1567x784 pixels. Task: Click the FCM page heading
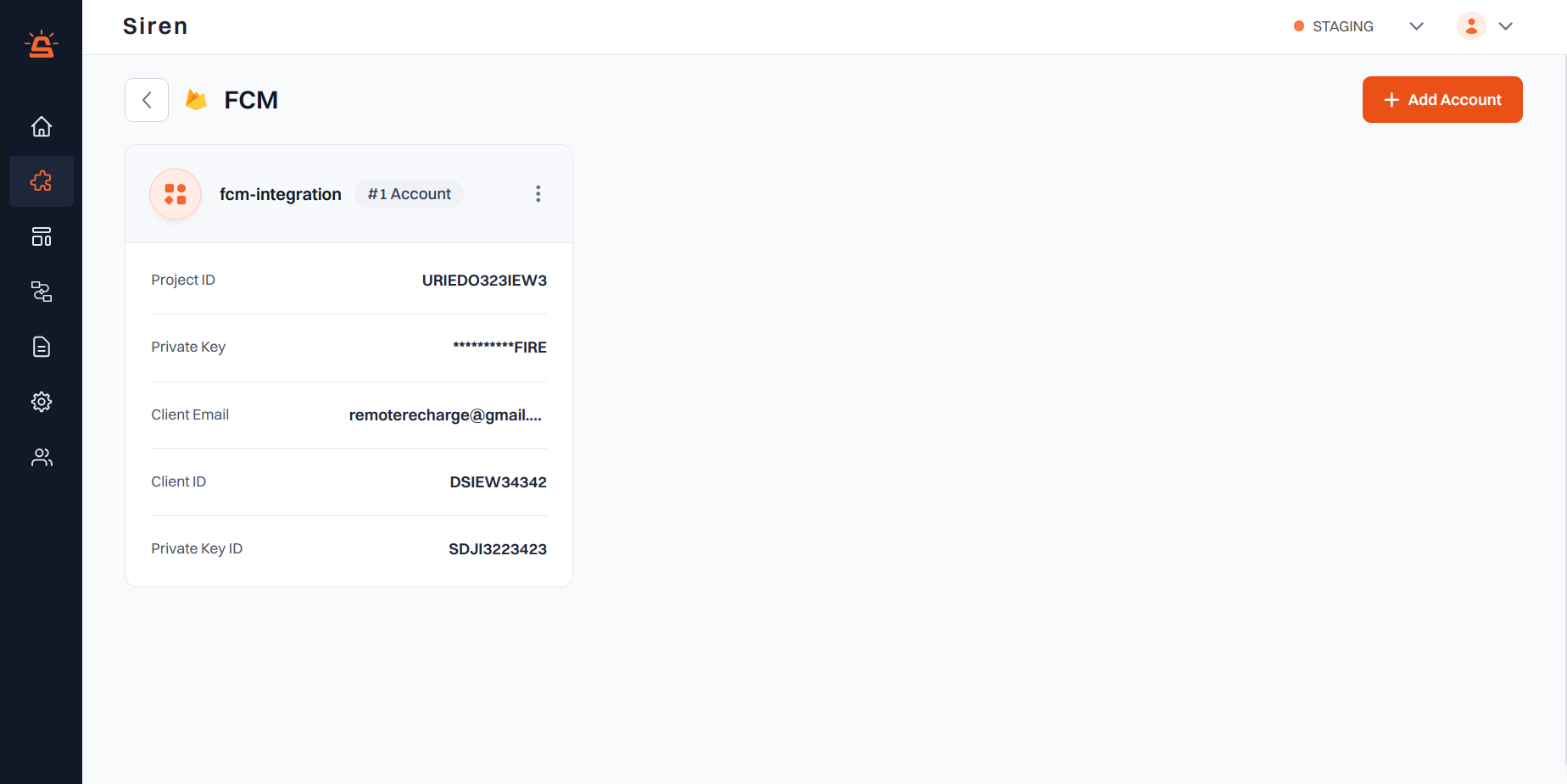(x=251, y=100)
